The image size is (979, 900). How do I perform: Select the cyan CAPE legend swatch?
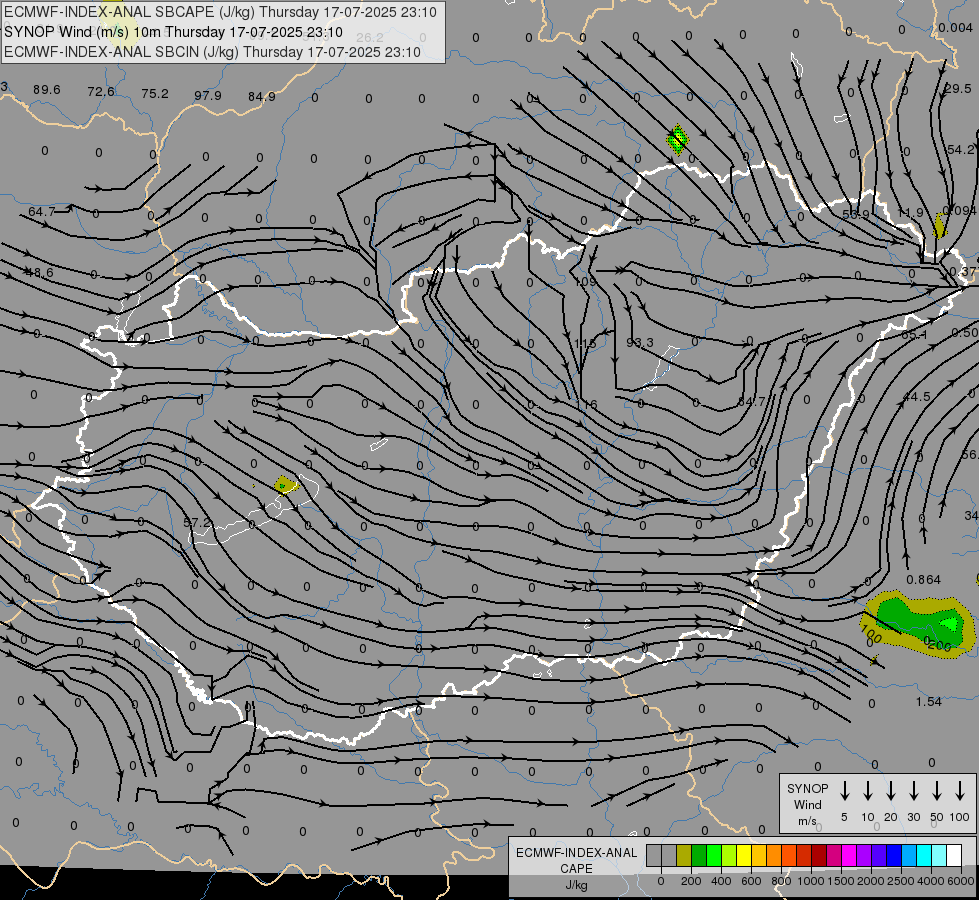coord(923,856)
